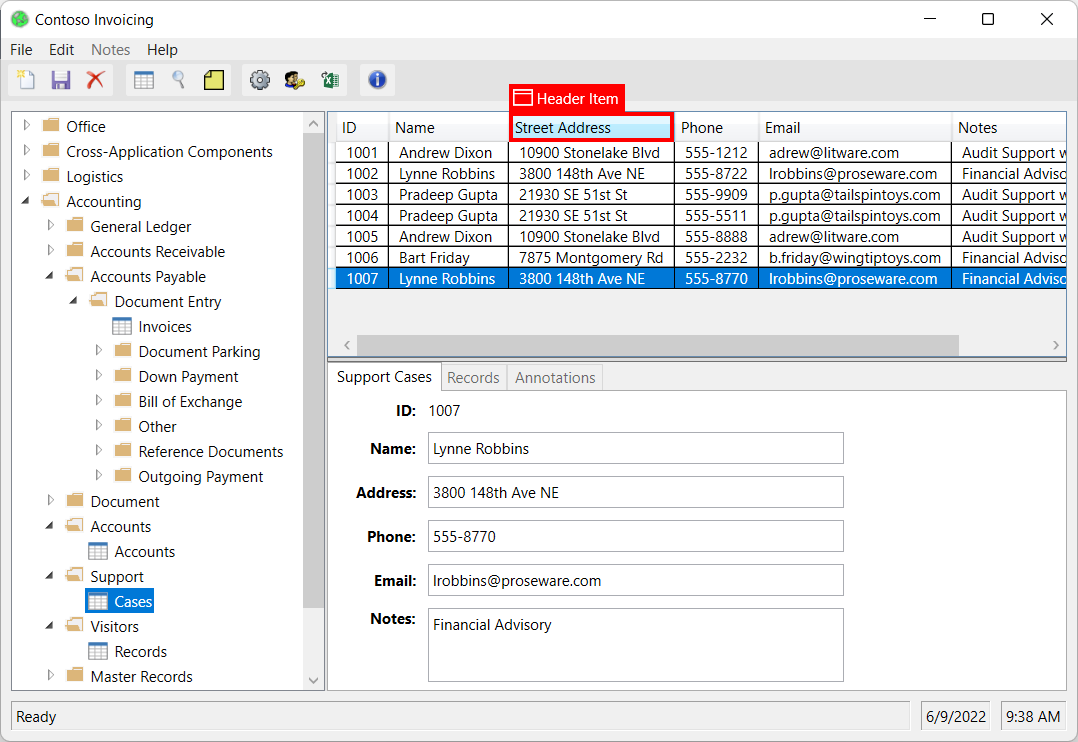Expand the Document Parking folder

pos(98,351)
